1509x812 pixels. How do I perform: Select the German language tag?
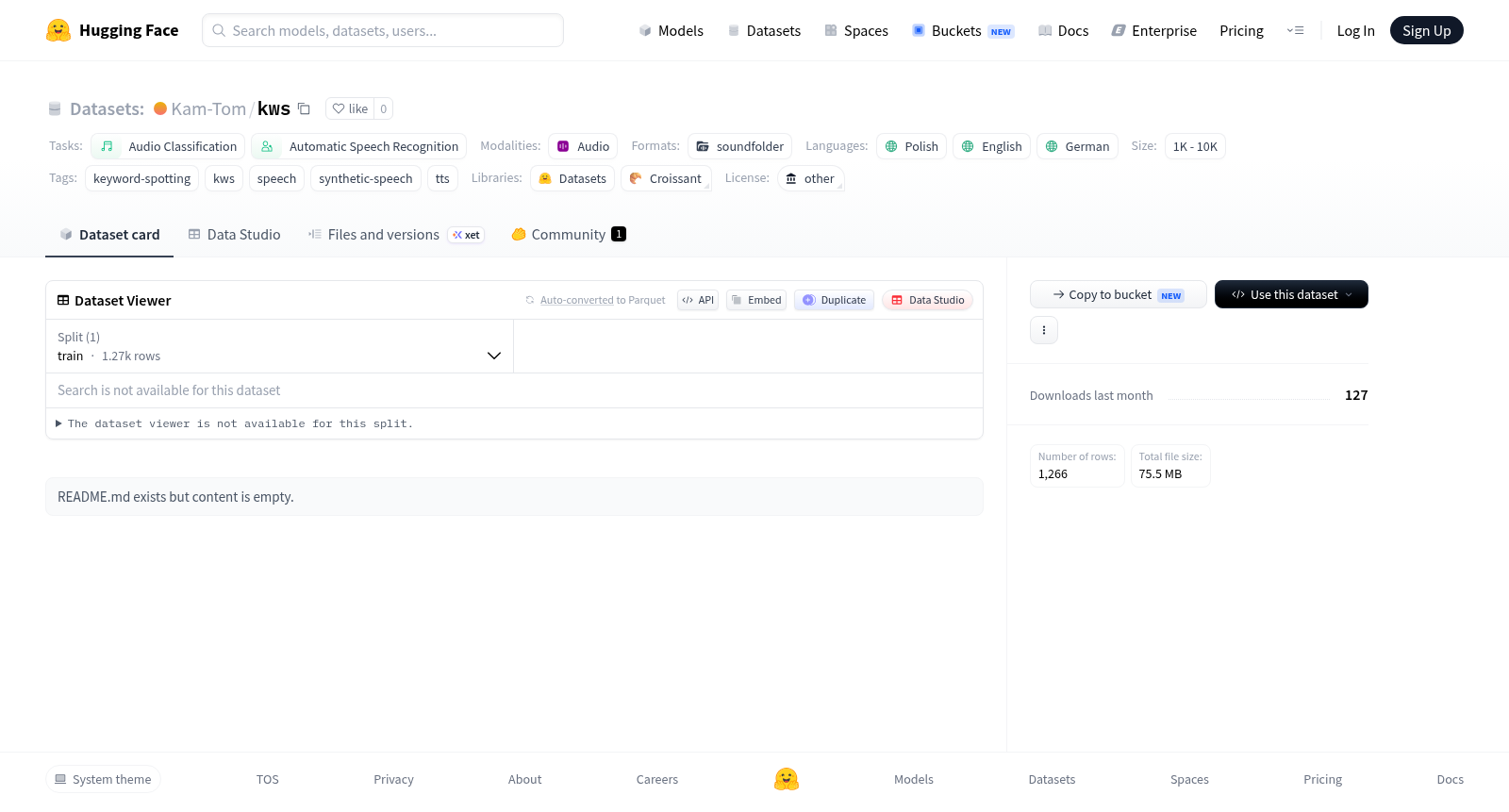pyautogui.click(x=1077, y=146)
